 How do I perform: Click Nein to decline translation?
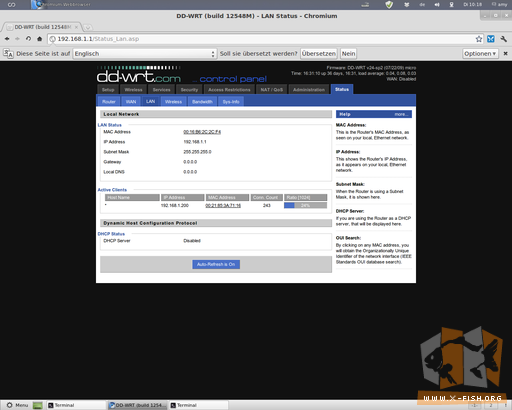click(348, 54)
